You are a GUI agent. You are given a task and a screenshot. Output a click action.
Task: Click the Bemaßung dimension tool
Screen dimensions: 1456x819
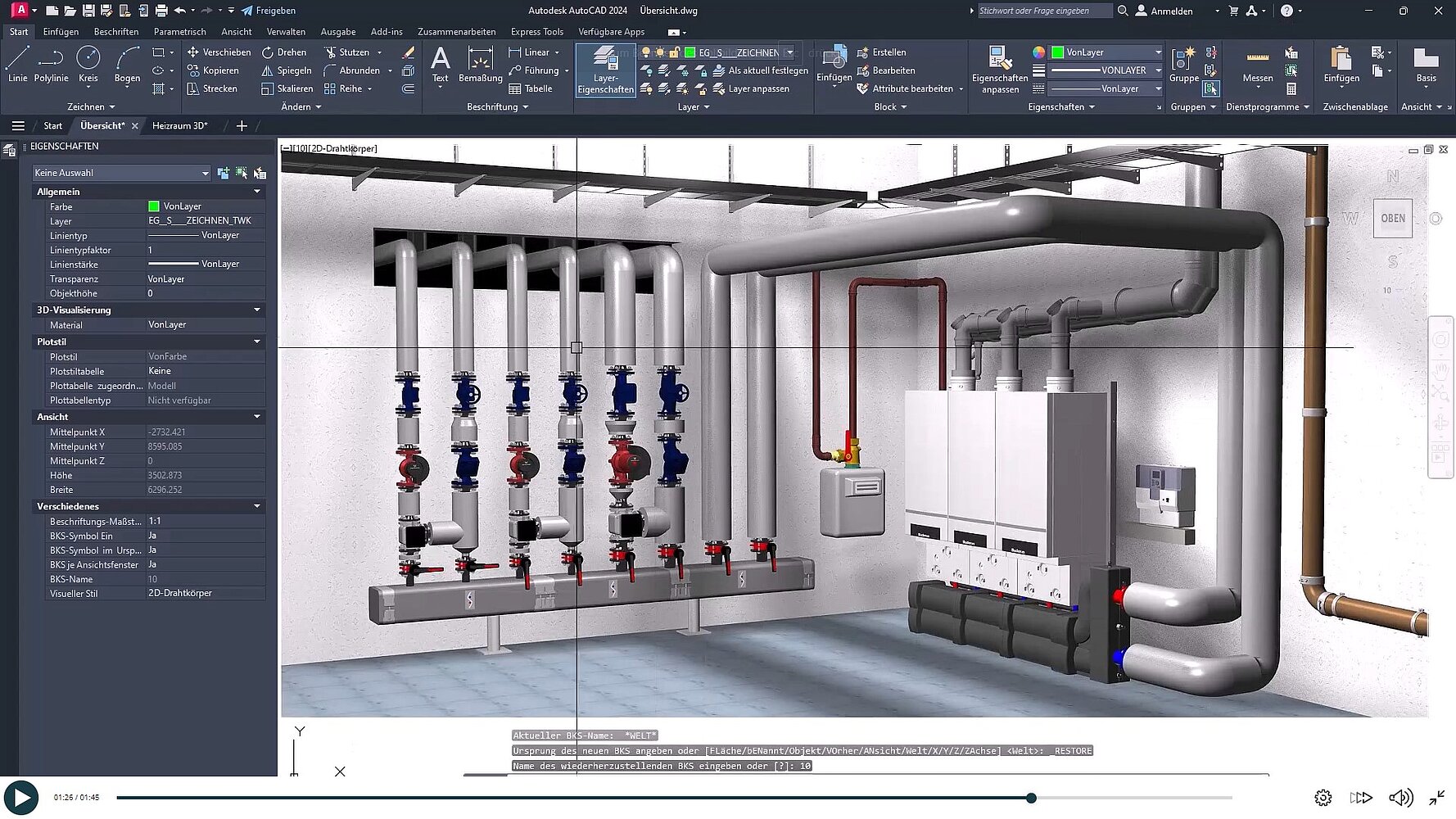(x=481, y=64)
